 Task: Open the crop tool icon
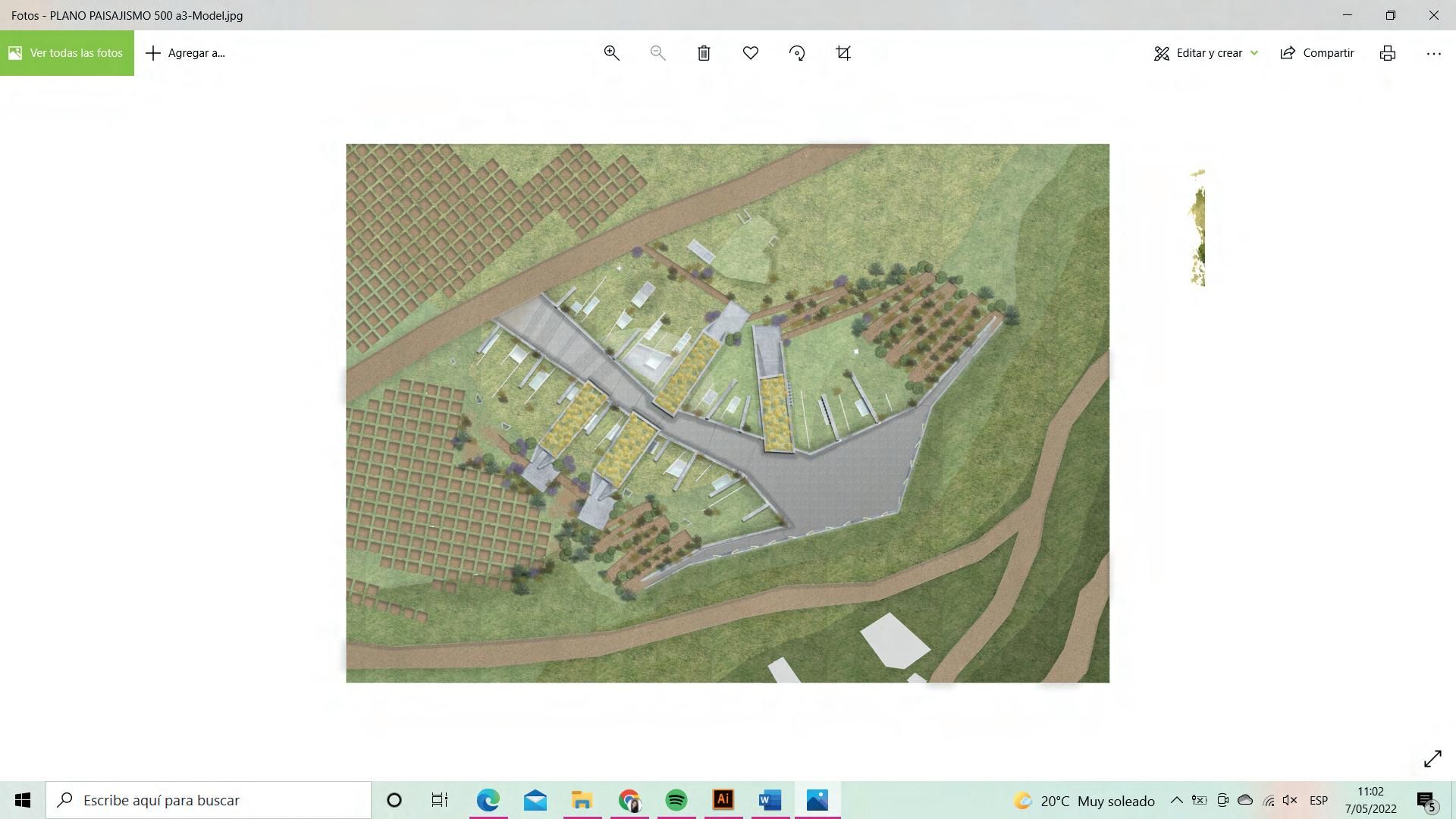(x=843, y=53)
